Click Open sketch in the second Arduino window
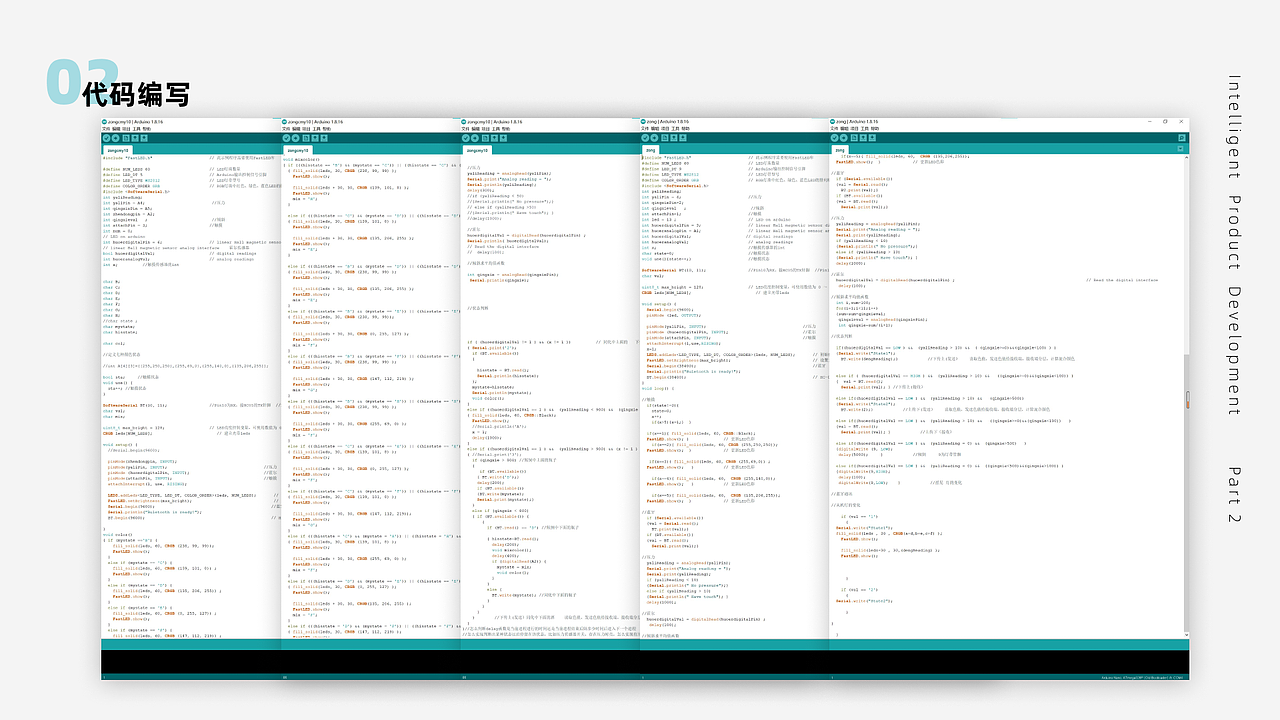 coord(315,138)
